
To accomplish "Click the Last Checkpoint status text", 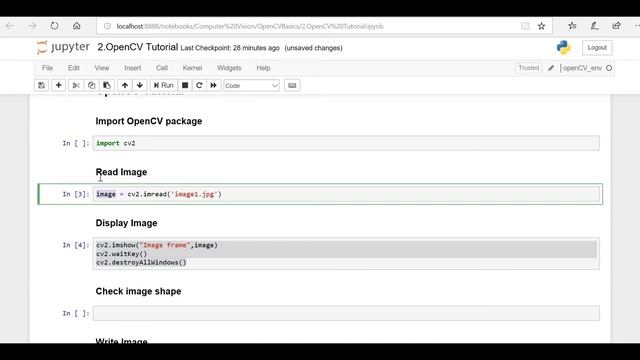I will pyautogui.click(x=230, y=48).
